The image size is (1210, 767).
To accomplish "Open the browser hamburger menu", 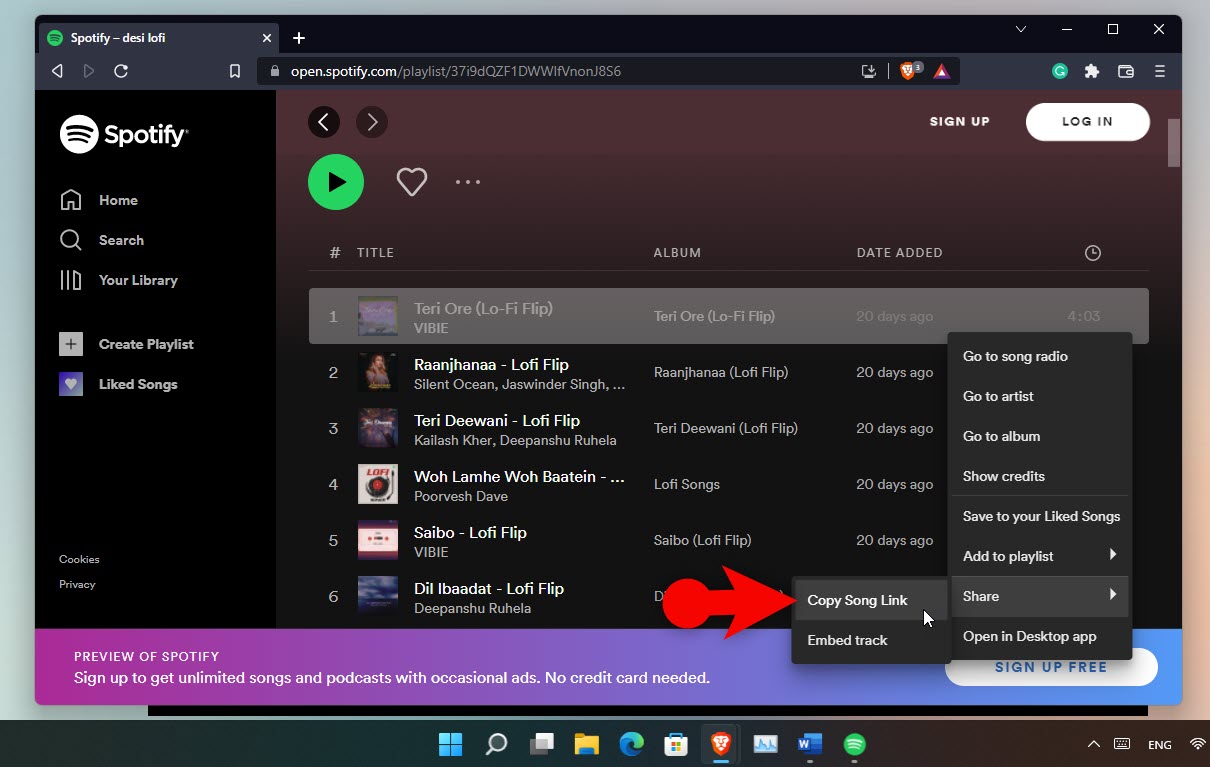I will 1160,71.
